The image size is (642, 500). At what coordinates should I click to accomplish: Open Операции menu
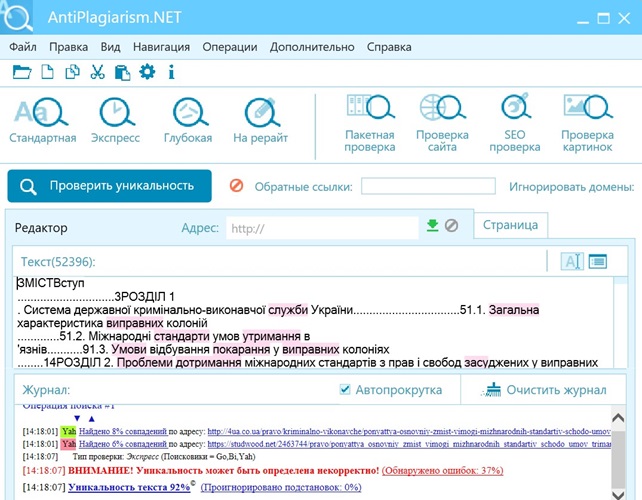230,47
